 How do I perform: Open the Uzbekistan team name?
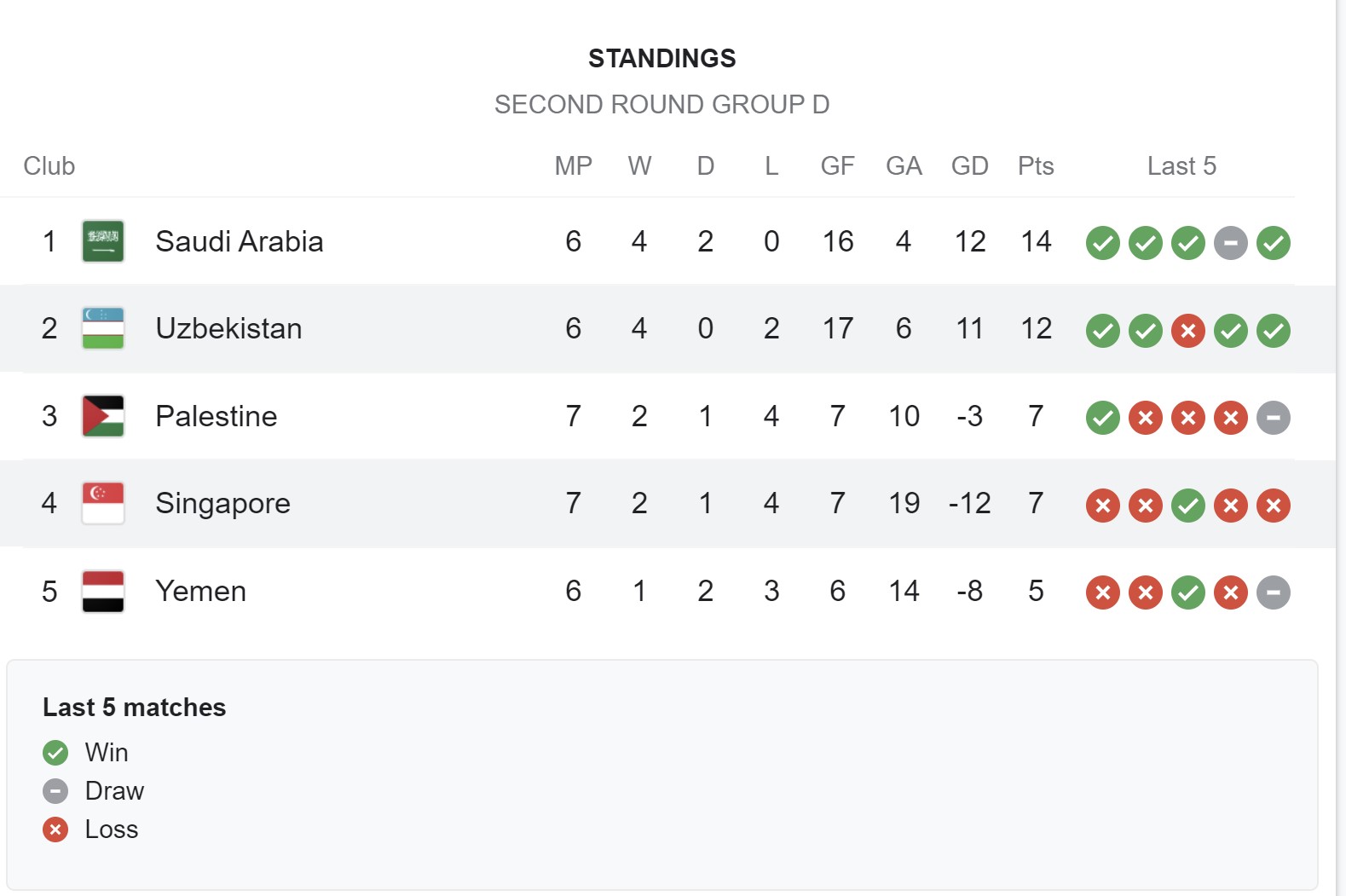click(228, 328)
